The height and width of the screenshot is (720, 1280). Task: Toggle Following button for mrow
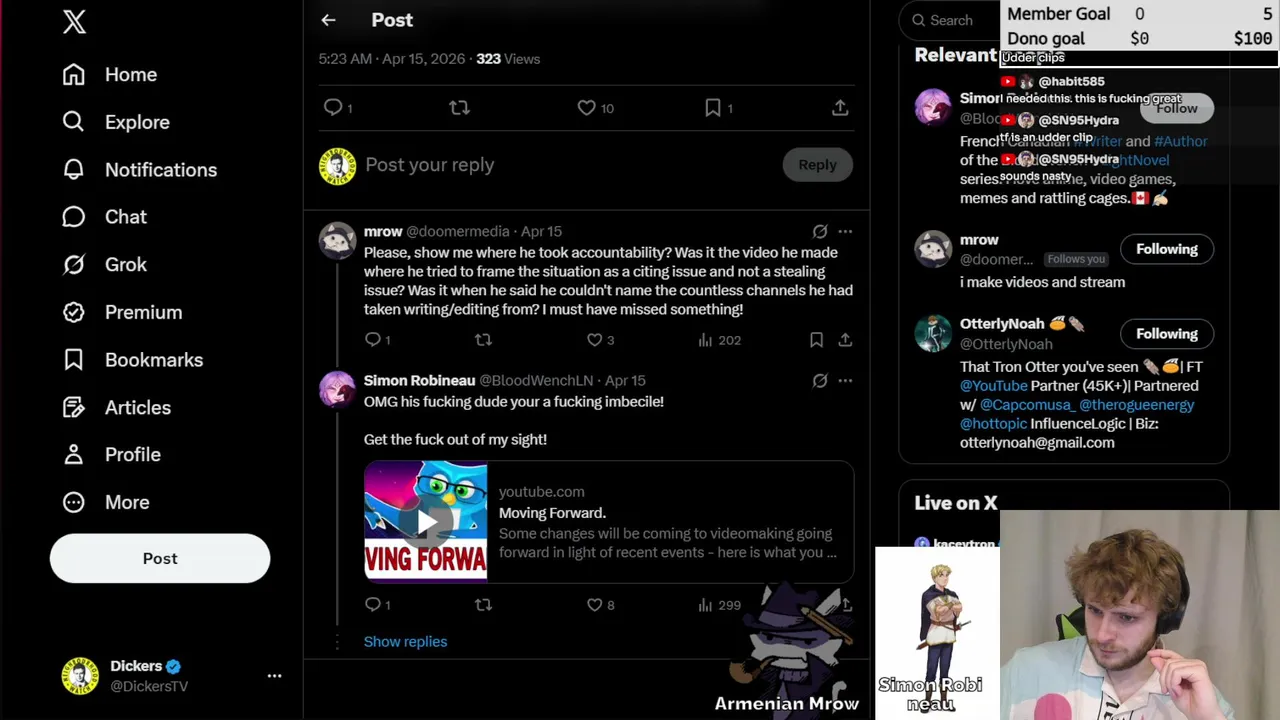tap(1166, 249)
